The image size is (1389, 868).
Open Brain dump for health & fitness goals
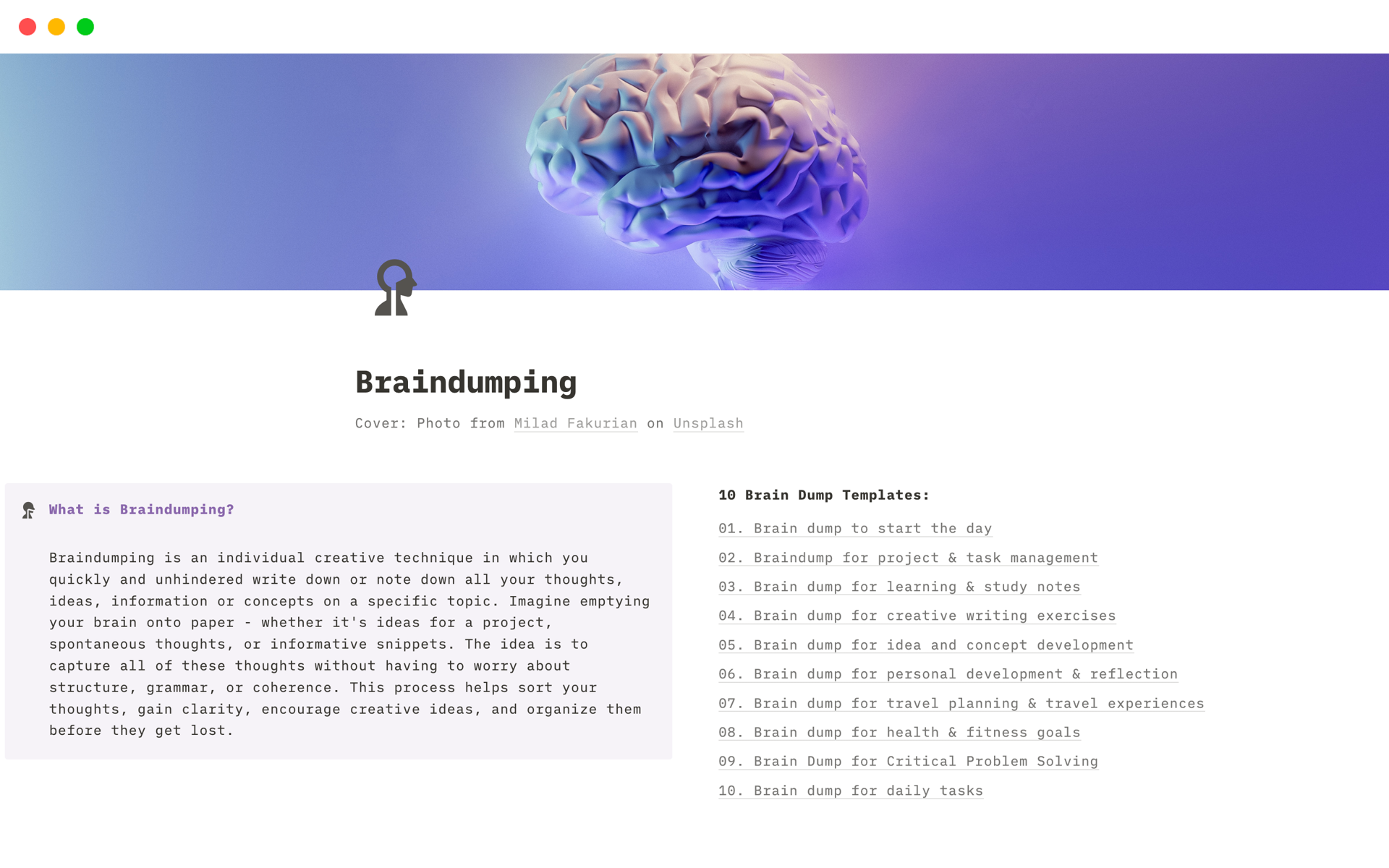pos(898,732)
